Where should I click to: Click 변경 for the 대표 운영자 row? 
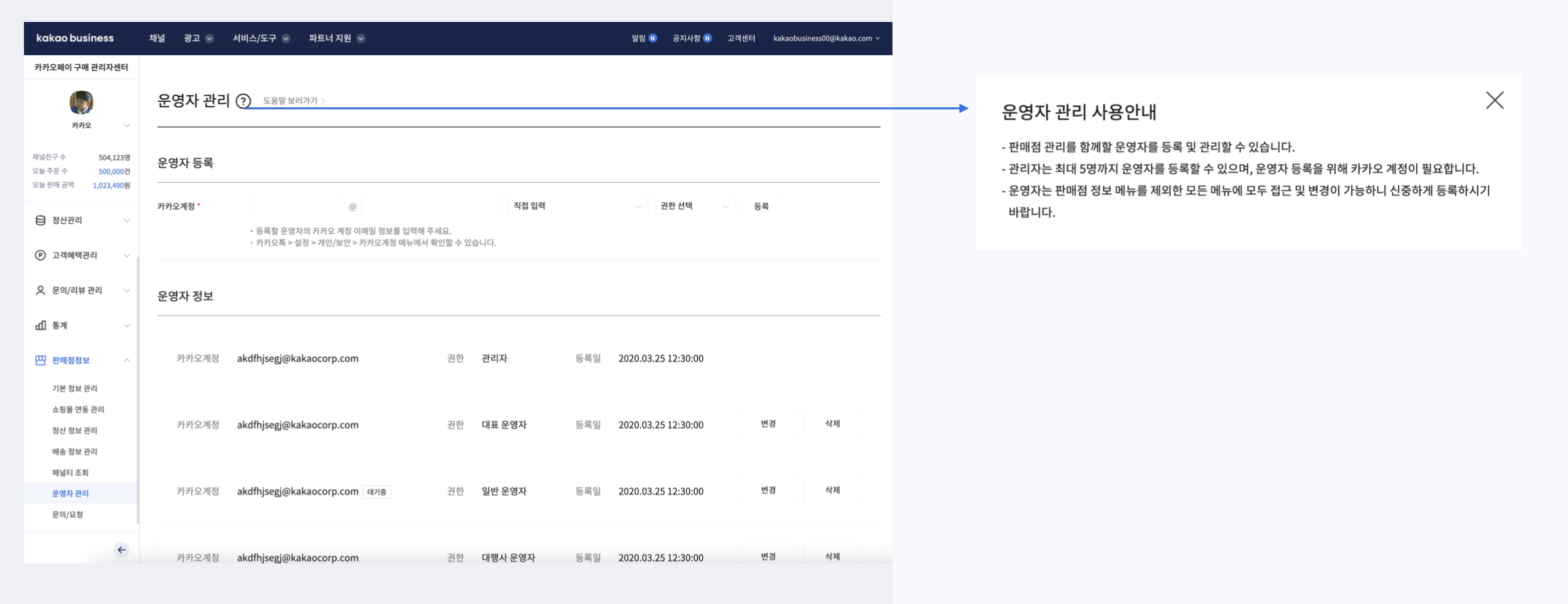[x=768, y=424]
